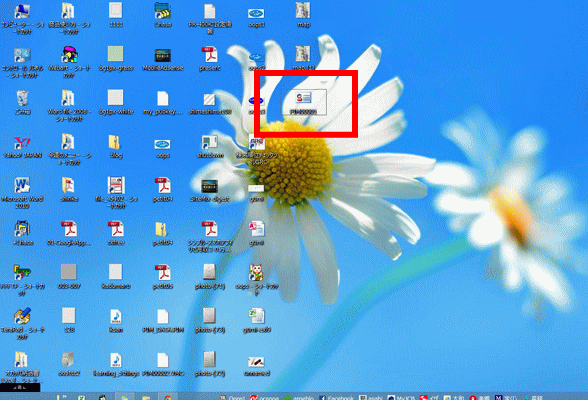
Task: Select the lucky cat oops shortcut icon
Action: [x=256, y=280]
